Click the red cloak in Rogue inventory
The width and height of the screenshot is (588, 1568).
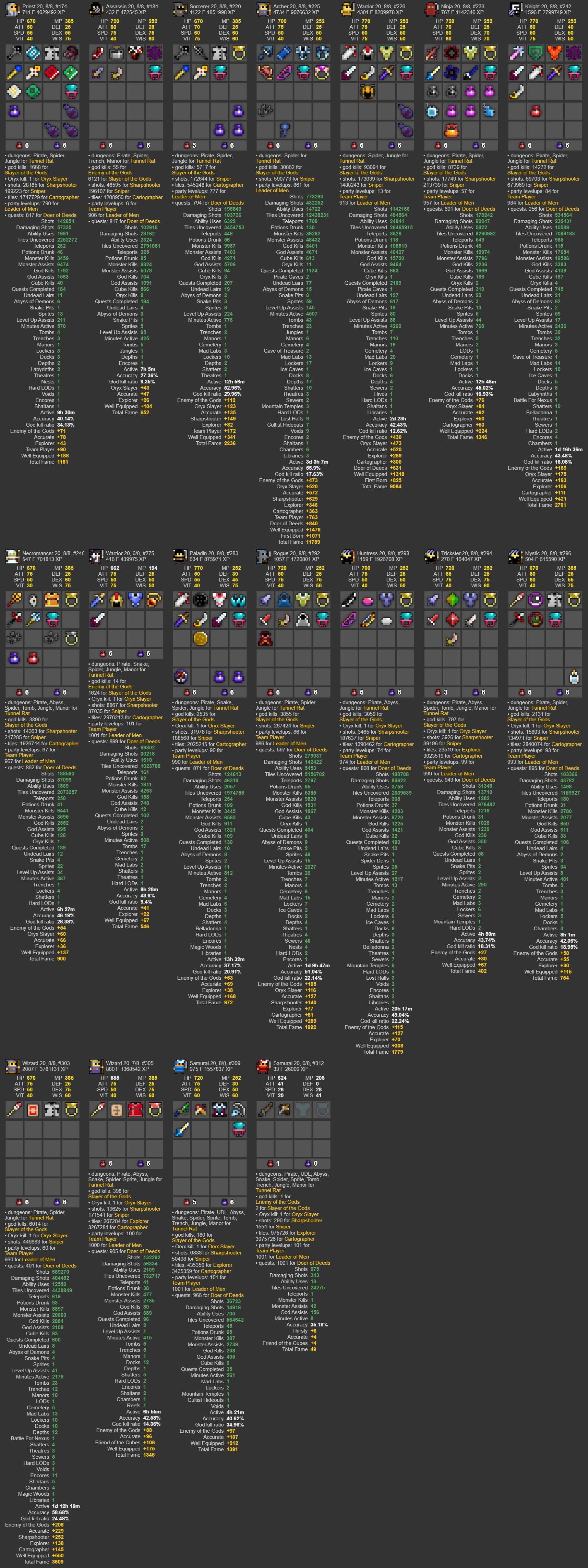coord(266,638)
